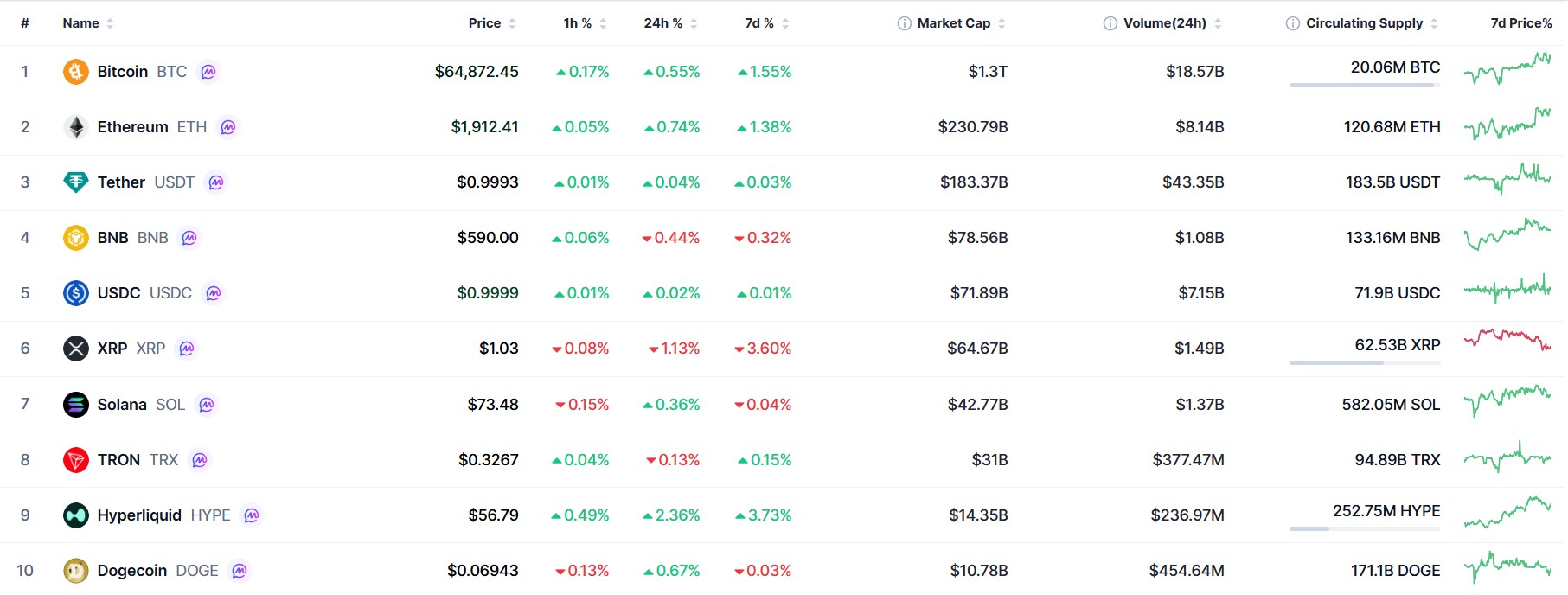The height and width of the screenshot is (595, 1568).
Task: Click the Hyperliquid coin logo
Action: (x=76, y=515)
